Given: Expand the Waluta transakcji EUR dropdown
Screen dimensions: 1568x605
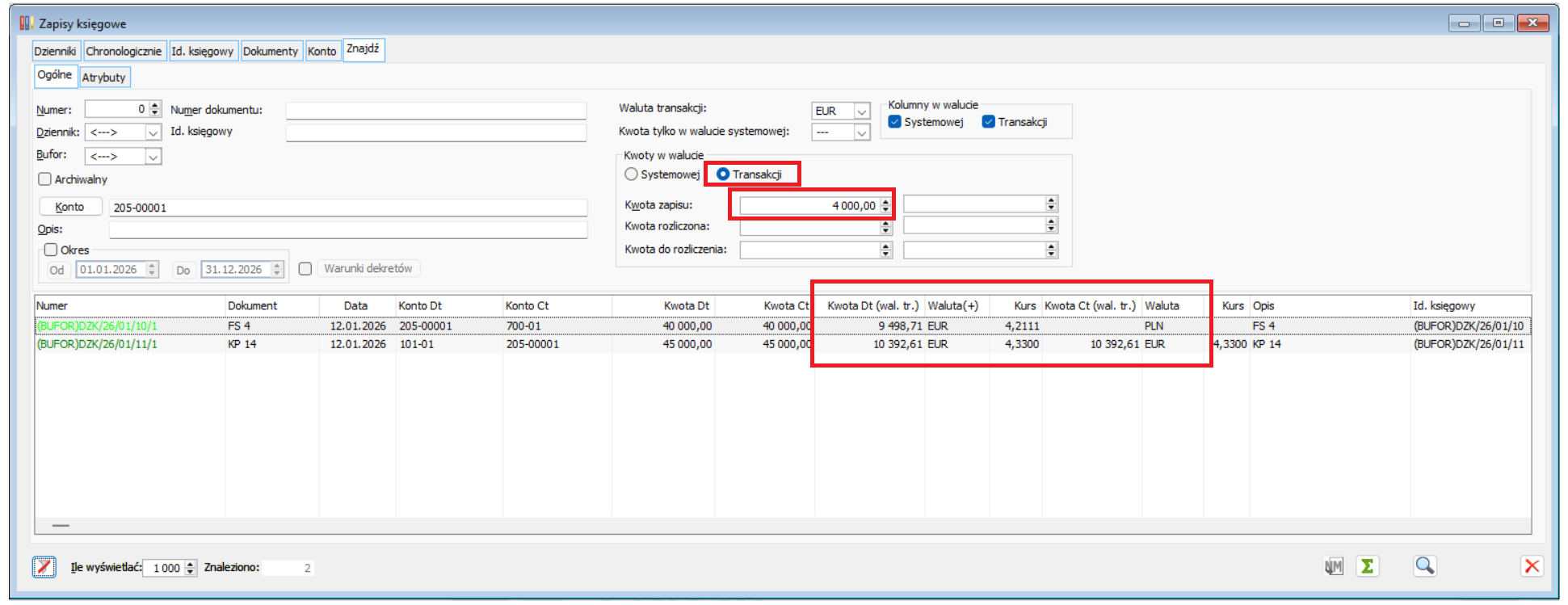Looking at the screenshot, I should 862,111.
